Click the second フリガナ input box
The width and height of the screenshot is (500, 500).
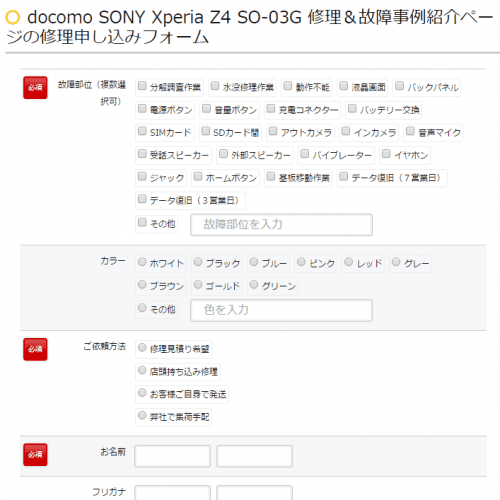click(x=255, y=493)
